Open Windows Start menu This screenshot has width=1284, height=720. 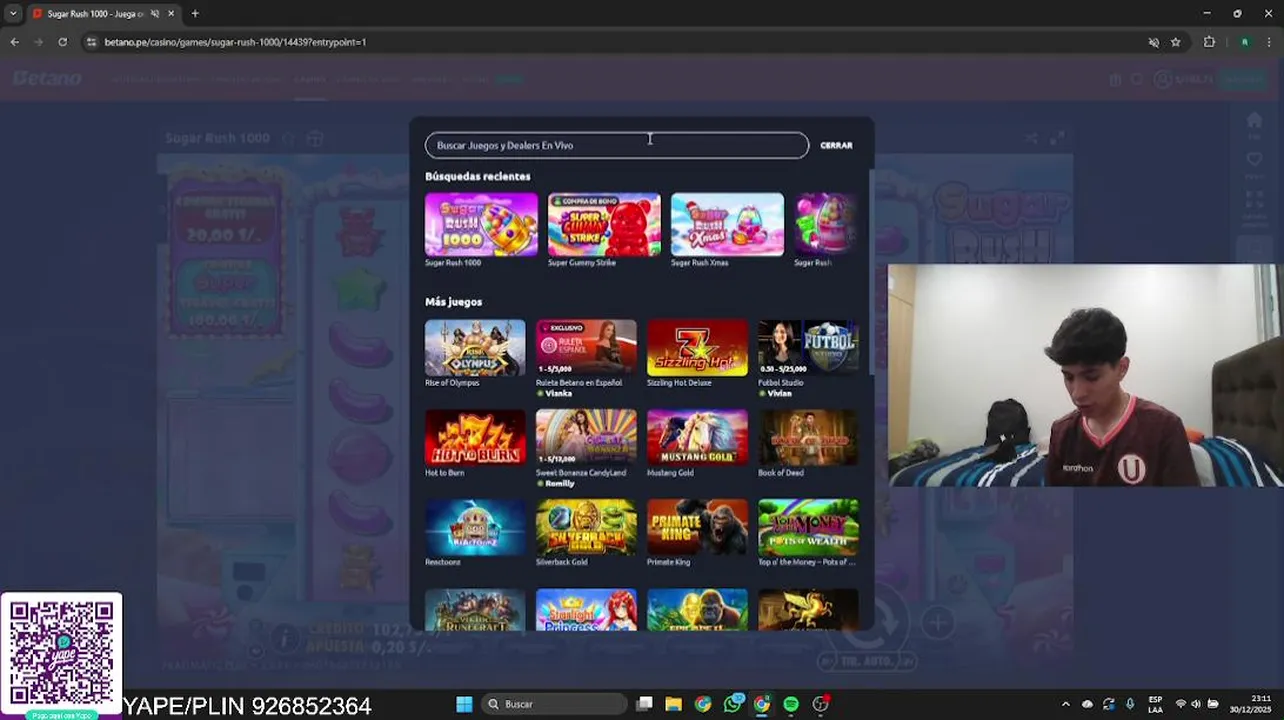tap(464, 704)
